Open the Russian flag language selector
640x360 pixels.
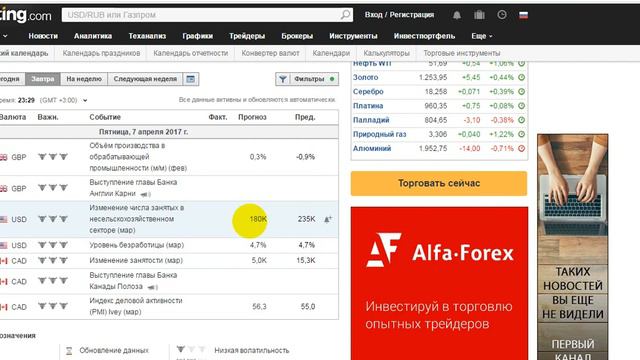pos(523,15)
